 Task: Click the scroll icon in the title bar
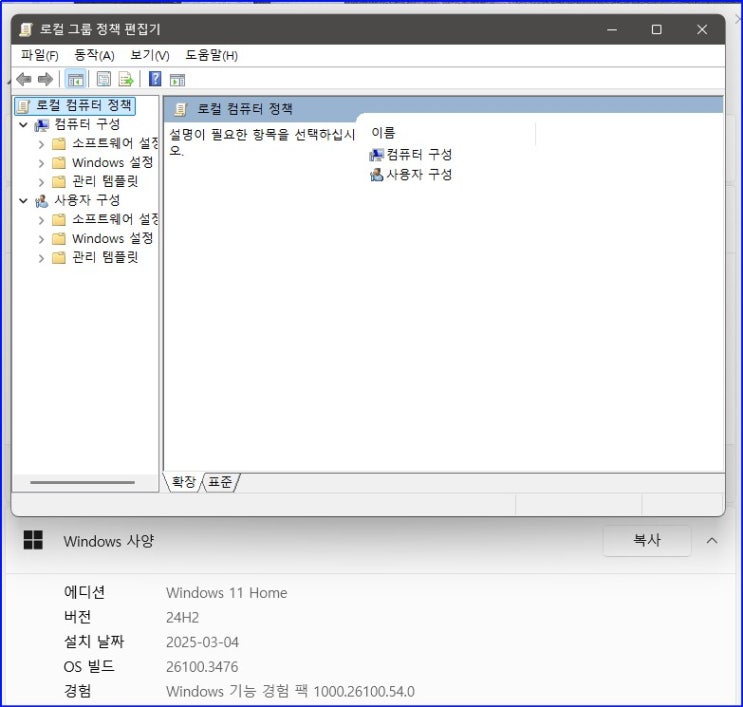pos(26,29)
